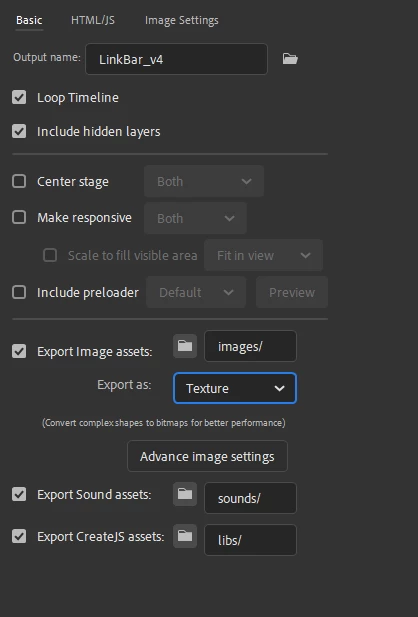
Task: Switch to the HTML/JS tab
Action: coord(93,20)
